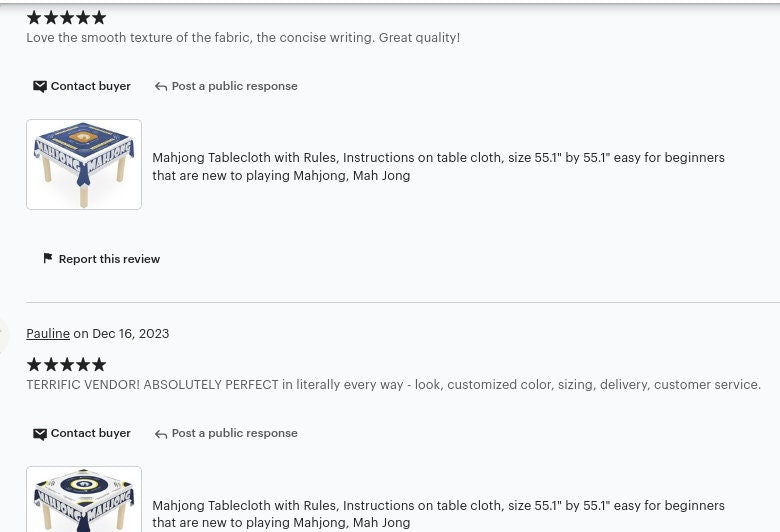Image resolution: width=780 pixels, height=532 pixels.
Task: Contact buyer of the first review
Action: (x=82, y=86)
